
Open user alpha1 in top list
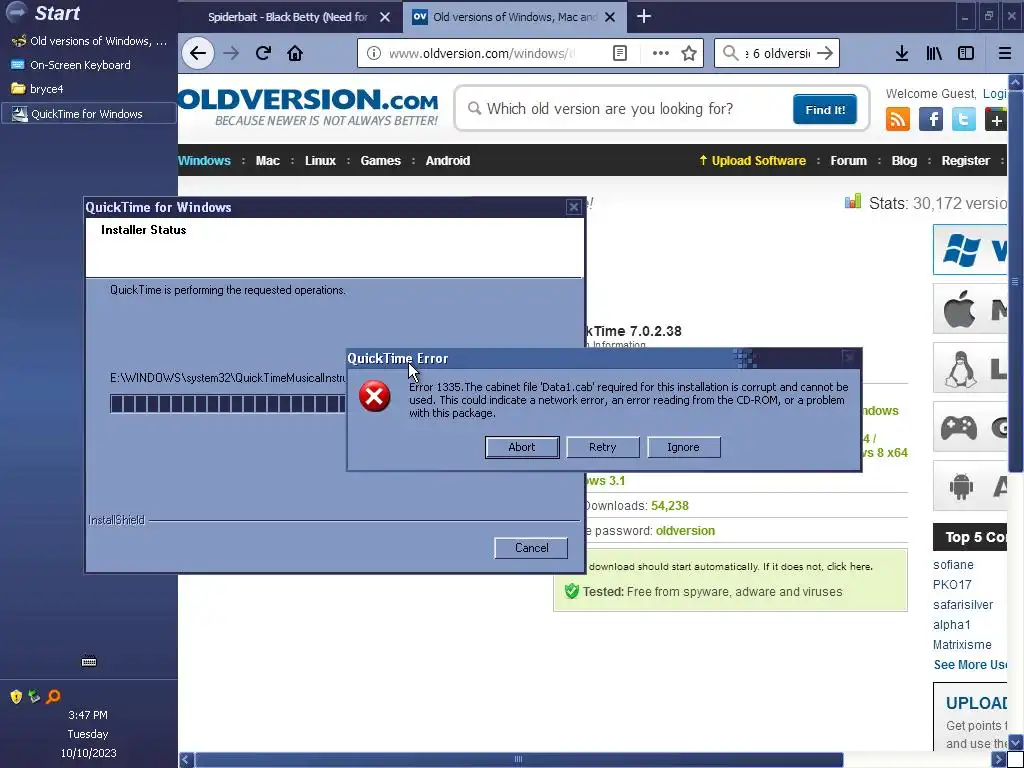(951, 625)
